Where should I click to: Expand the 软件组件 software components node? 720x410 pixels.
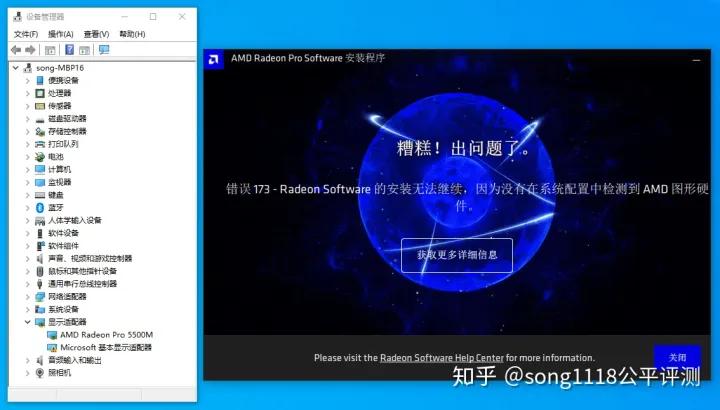(28, 246)
